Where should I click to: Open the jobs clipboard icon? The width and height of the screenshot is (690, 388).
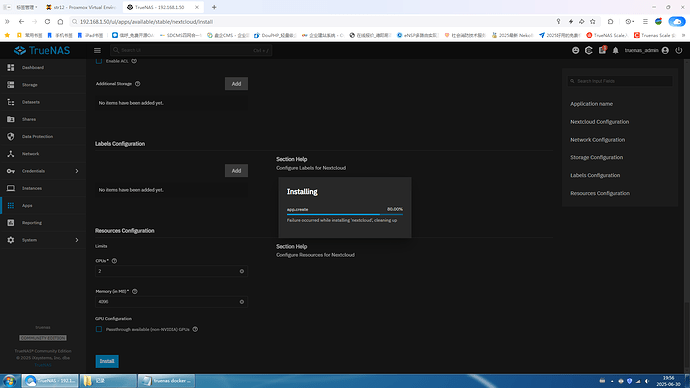(602, 50)
